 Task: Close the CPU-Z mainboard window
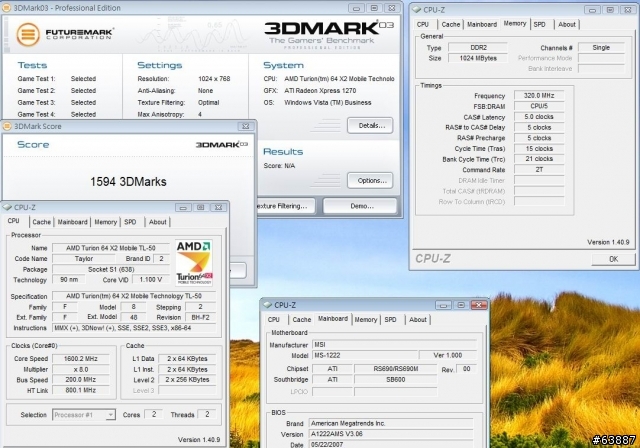pos(479,305)
